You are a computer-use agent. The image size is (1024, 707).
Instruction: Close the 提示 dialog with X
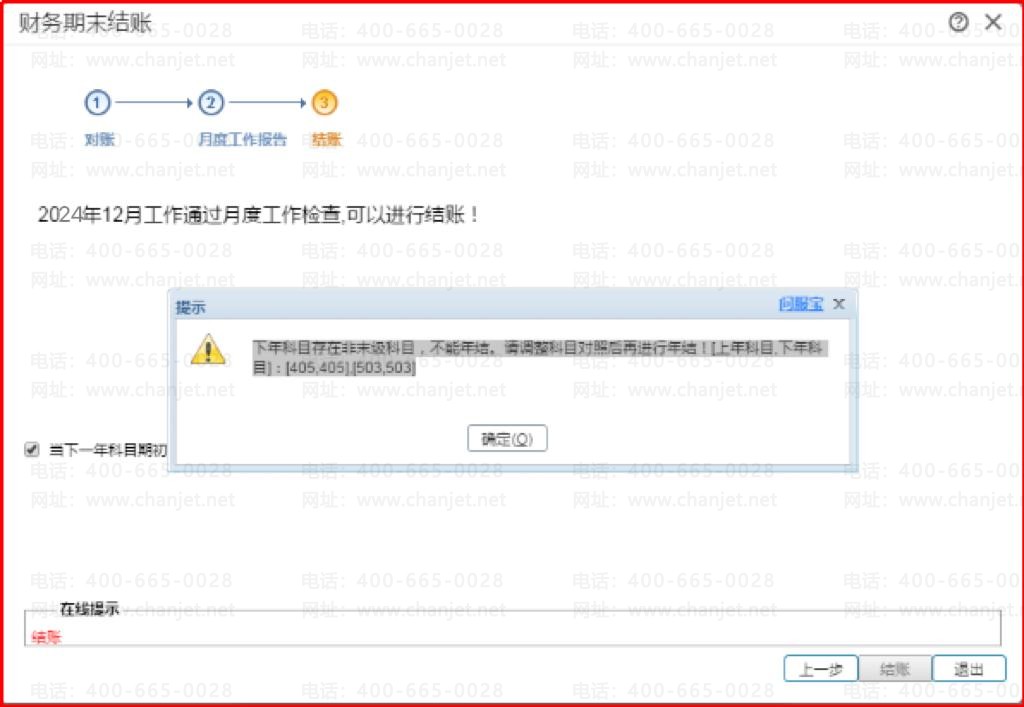tap(839, 304)
